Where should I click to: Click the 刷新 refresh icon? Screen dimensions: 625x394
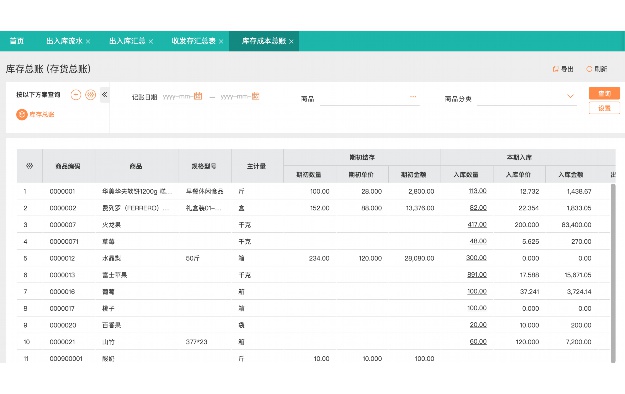pyautogui.click(x=589, y=69)
